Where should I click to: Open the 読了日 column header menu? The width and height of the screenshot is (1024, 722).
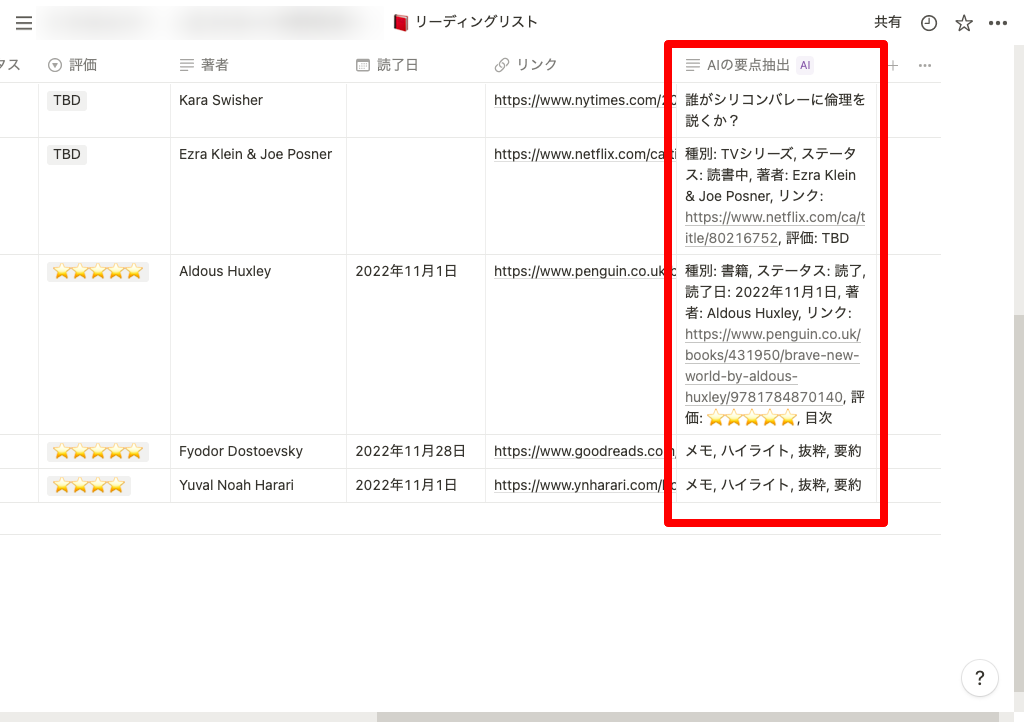coord(397,65)
